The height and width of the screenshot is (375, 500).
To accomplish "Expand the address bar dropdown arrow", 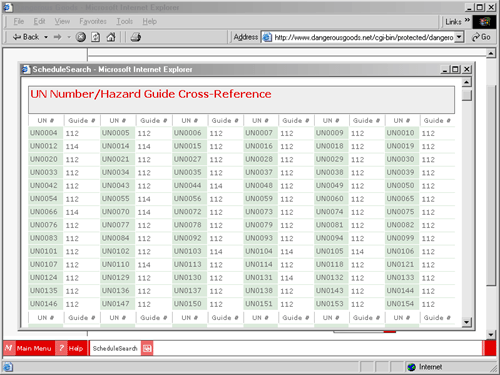I will point(459,37).
